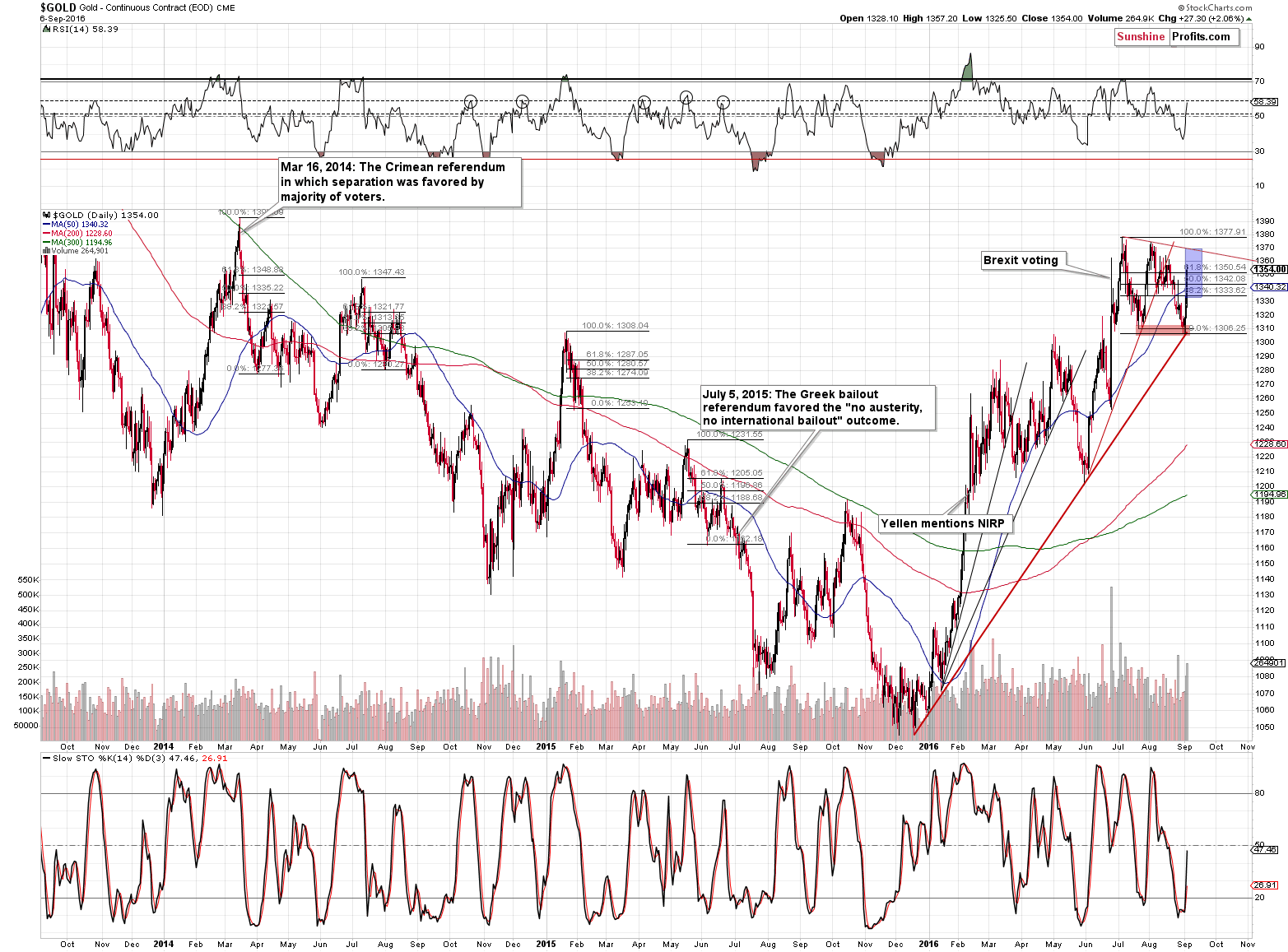The image size is (1288, 952).
Task: Click the '100.0%: 1377.91' Fibonacci label
Action: pyautogui.click(x=1212, y=232)
